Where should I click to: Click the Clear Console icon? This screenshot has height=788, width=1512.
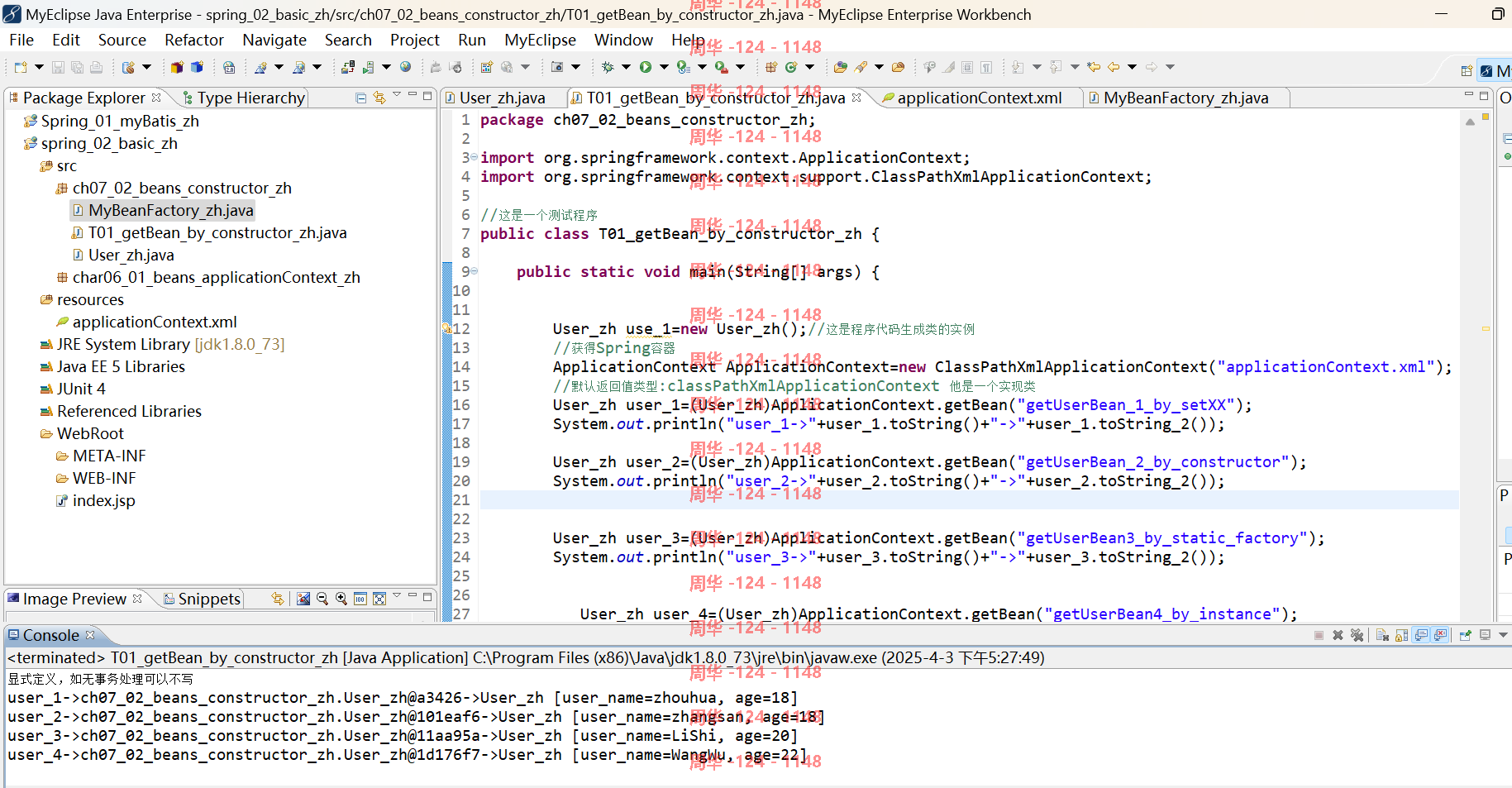coord(1382,635)
